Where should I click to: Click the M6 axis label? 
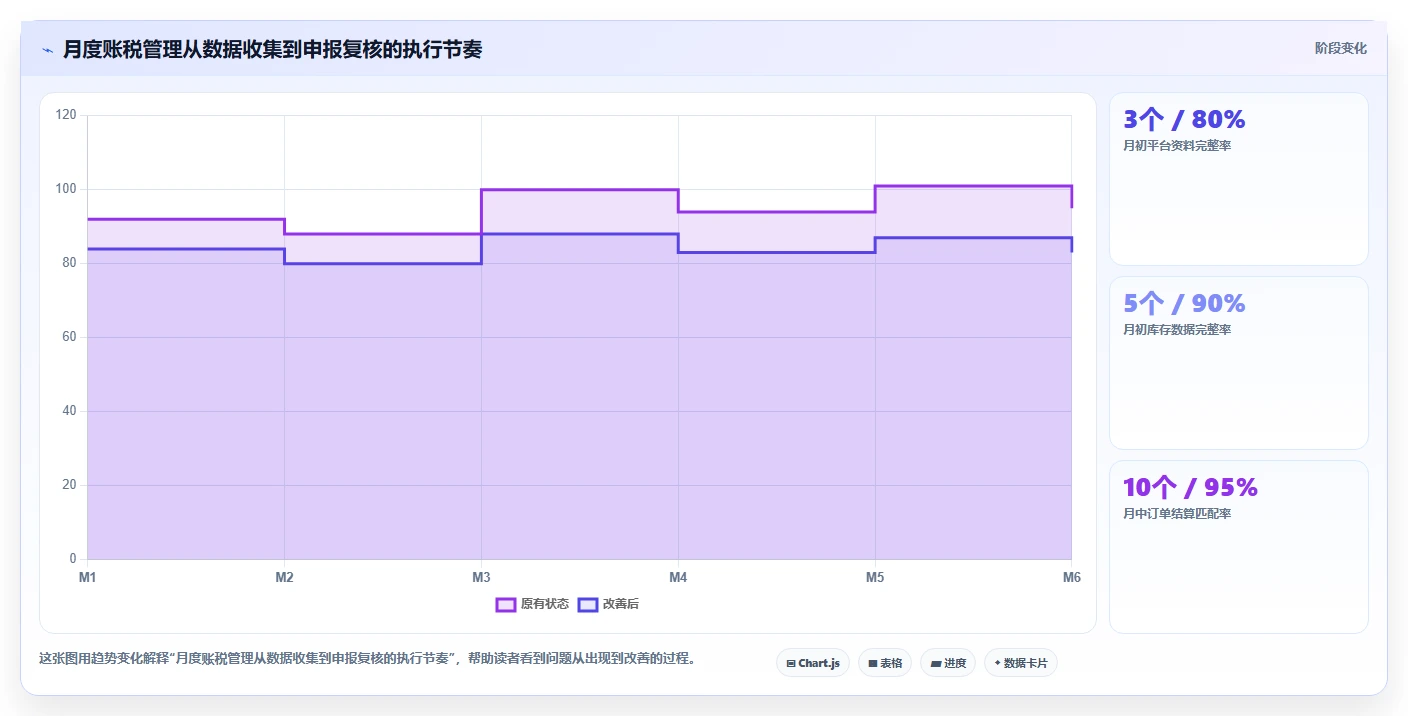point(1071,578)
